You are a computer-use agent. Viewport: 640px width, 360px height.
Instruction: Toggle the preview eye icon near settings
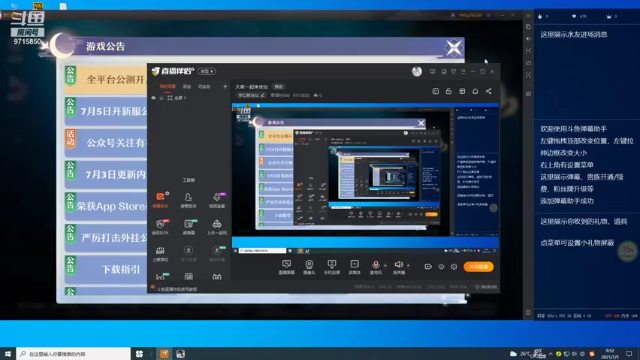pos(441,267)
